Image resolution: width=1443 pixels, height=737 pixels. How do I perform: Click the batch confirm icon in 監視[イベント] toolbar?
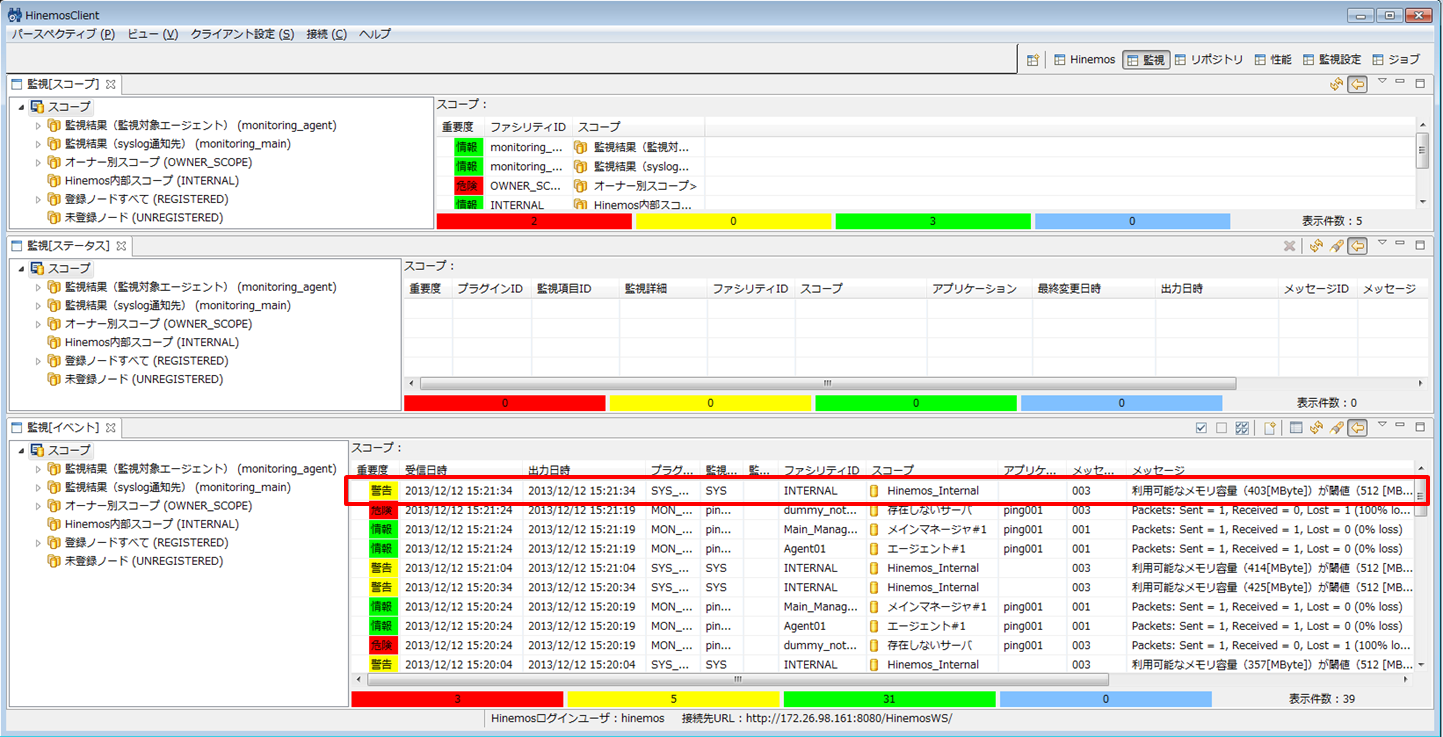pyautogui.click(x=1242, y=428)
